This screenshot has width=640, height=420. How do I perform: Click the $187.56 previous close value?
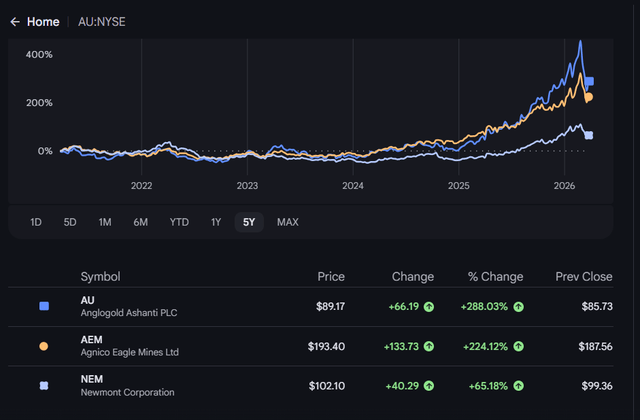(x=596, y=347)
